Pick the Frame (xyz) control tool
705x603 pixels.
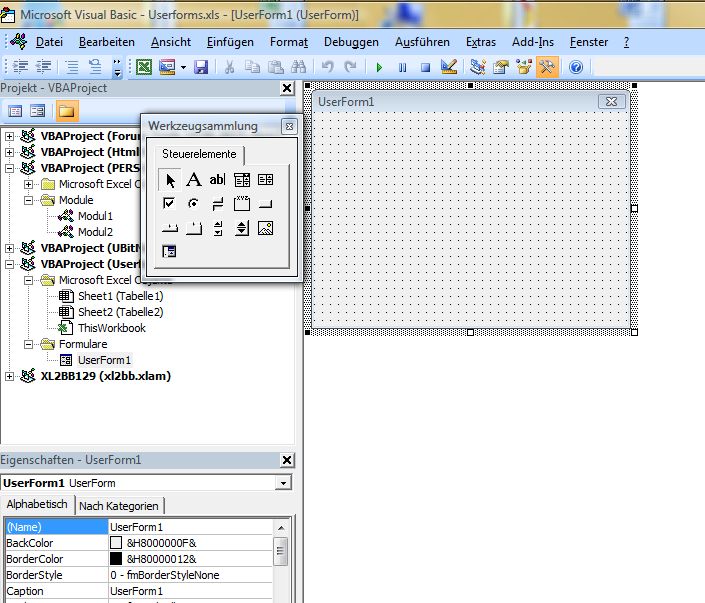tap(242, 204)
